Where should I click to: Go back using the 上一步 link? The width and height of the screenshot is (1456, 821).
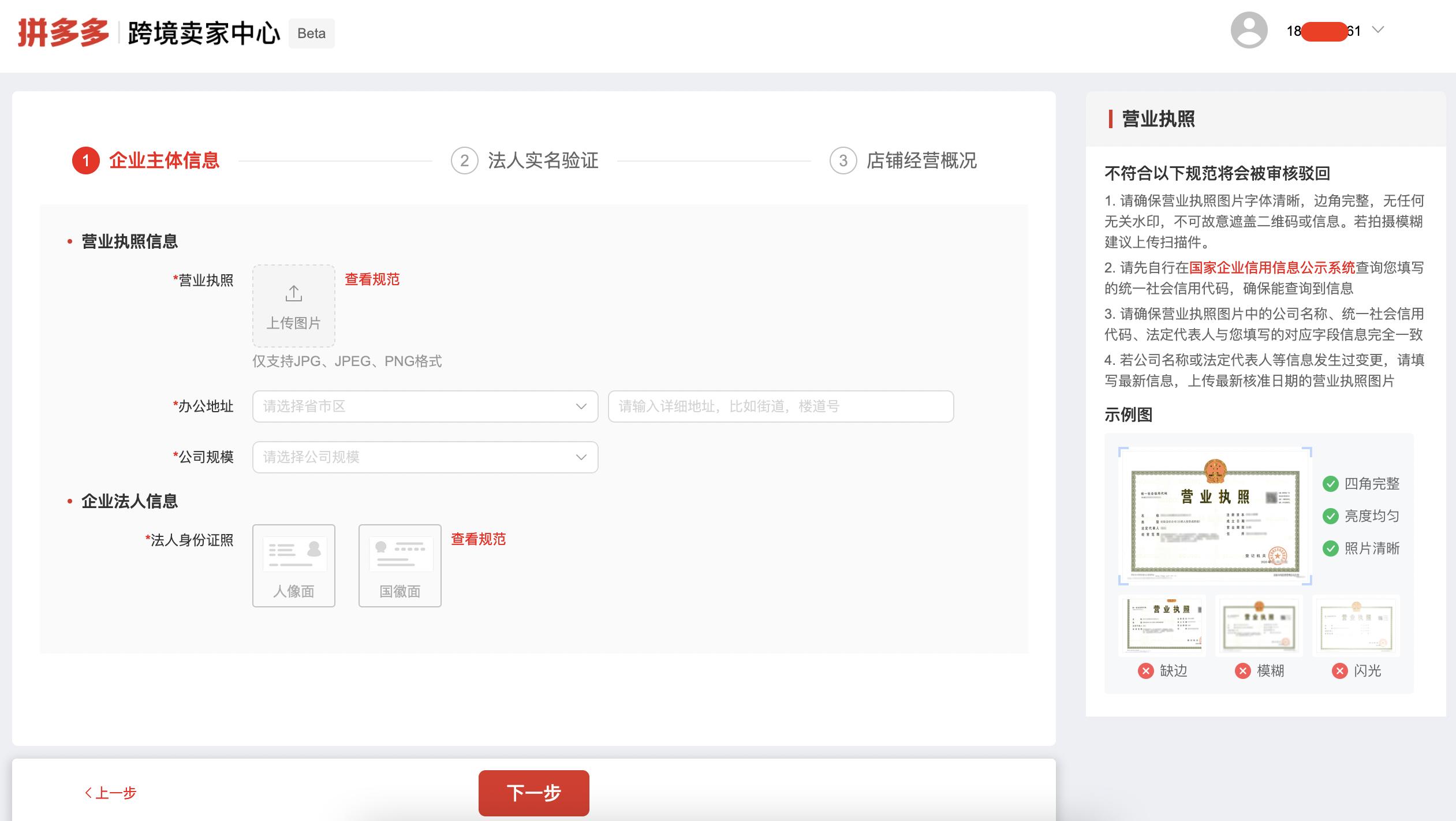(111, 793)
